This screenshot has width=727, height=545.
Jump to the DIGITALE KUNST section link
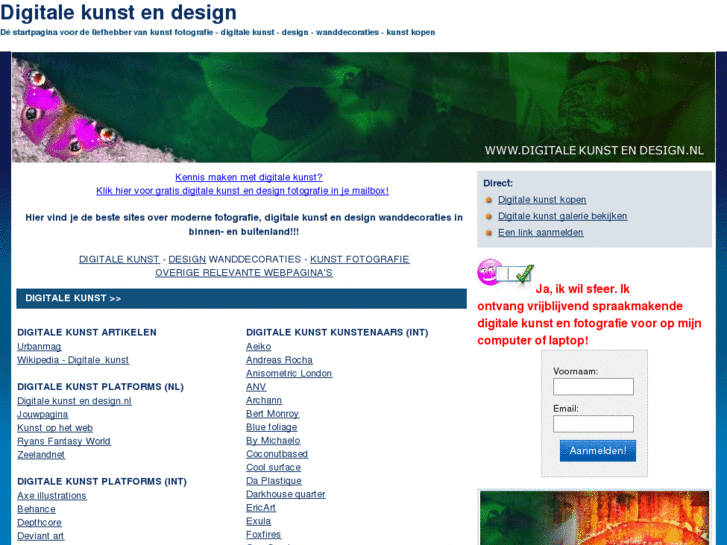tap(119, 259)
